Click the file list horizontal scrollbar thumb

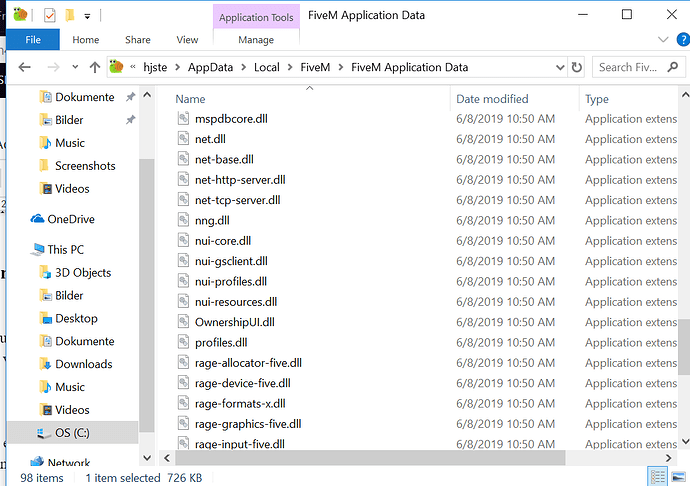(370, 458)
